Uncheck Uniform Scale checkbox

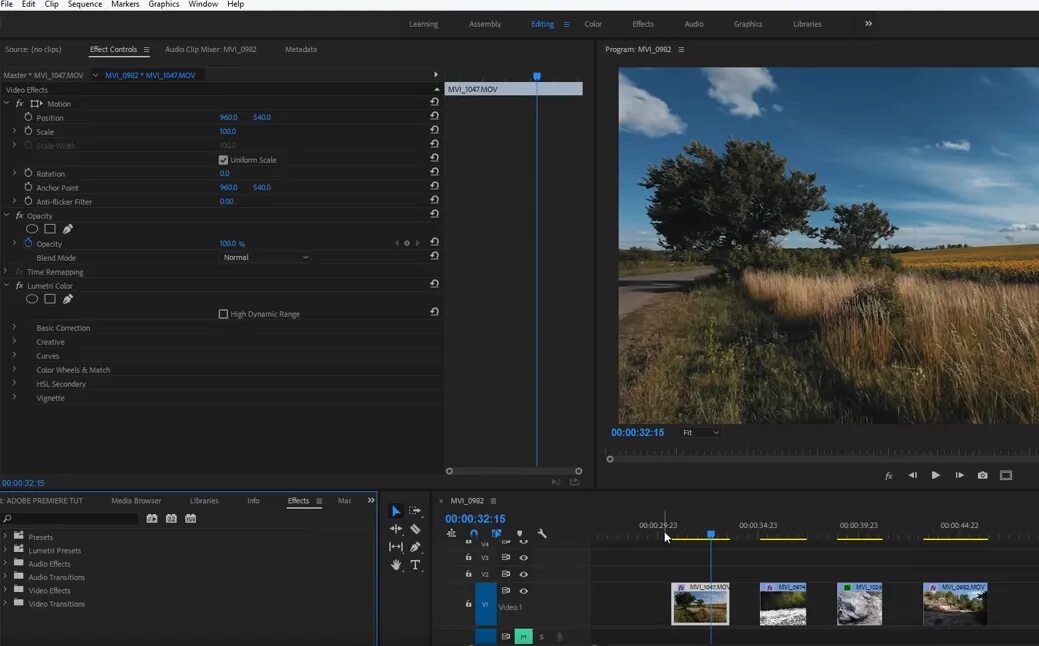tap(223, 160)
